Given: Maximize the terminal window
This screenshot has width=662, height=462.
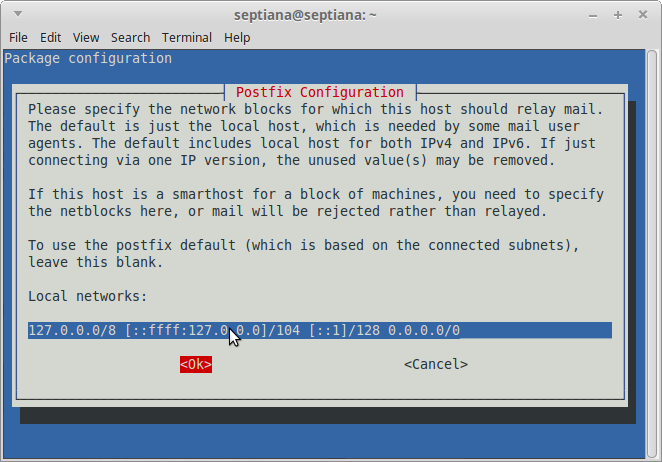Looking at the screenshot, I should [618, 15].
